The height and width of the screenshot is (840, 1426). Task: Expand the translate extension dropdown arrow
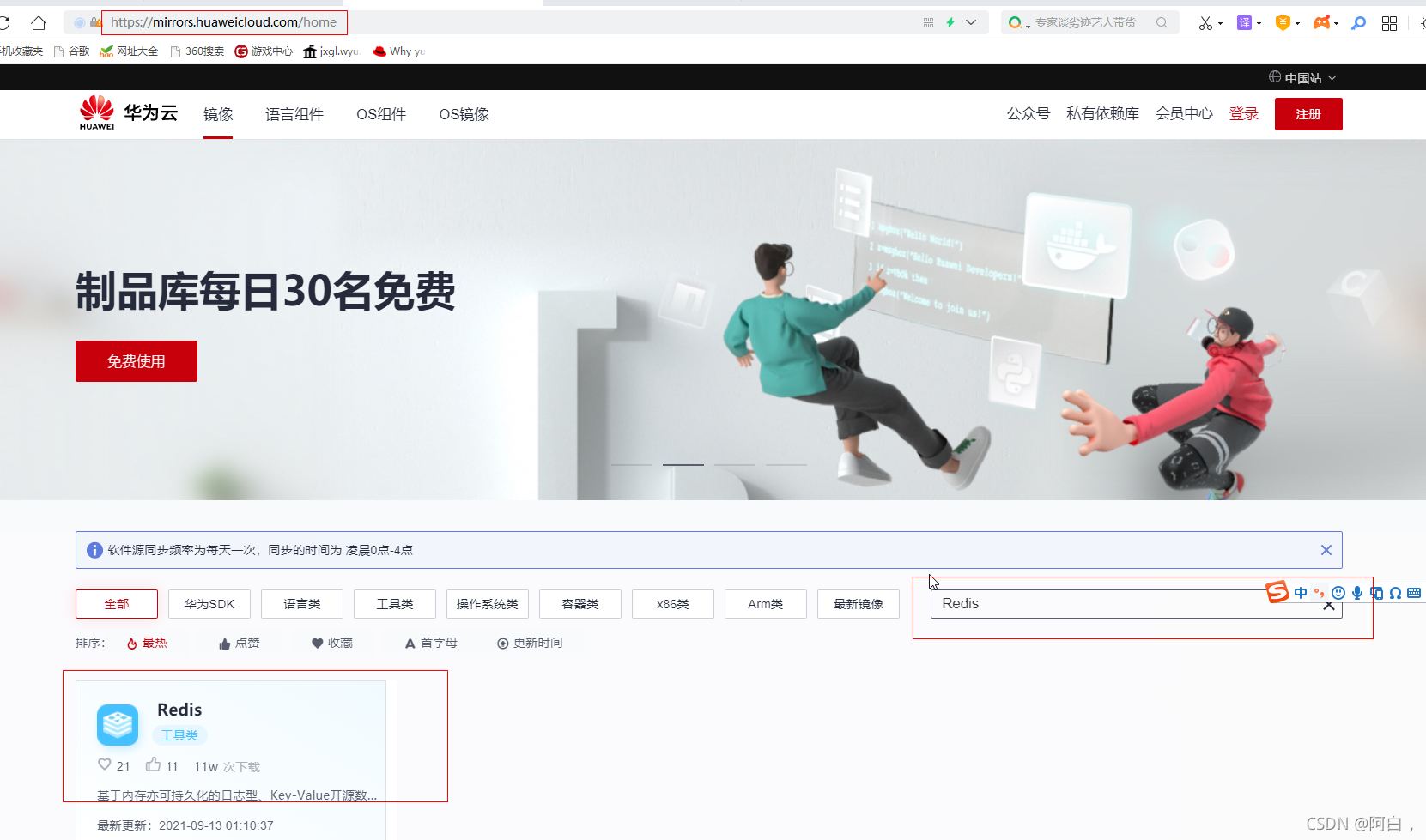point(1259,24)
